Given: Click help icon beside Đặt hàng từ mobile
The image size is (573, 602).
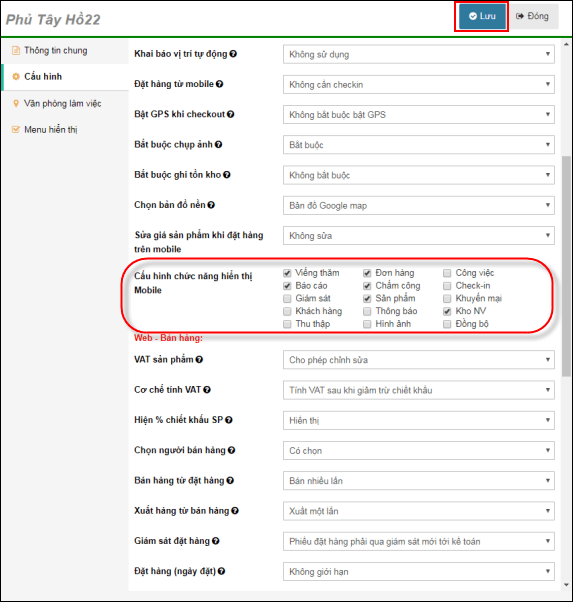Looking at the screenshot, I should coord(219,84).
